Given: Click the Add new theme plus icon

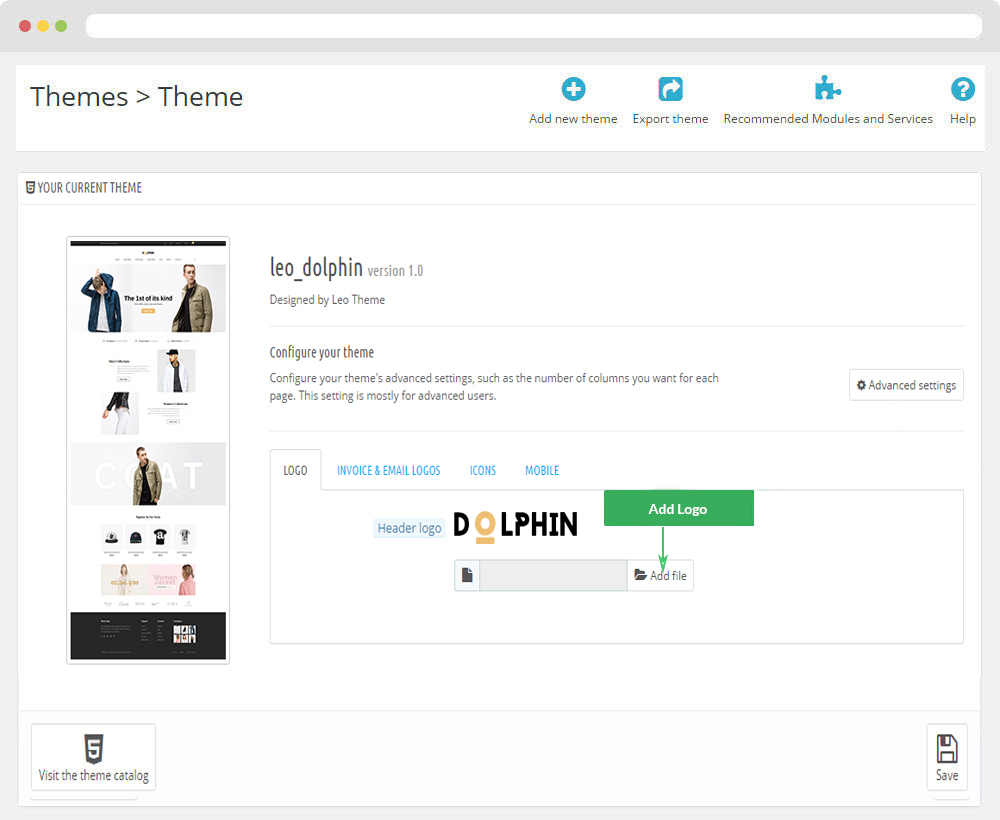Looking at the screenshot, I should 573,90.
